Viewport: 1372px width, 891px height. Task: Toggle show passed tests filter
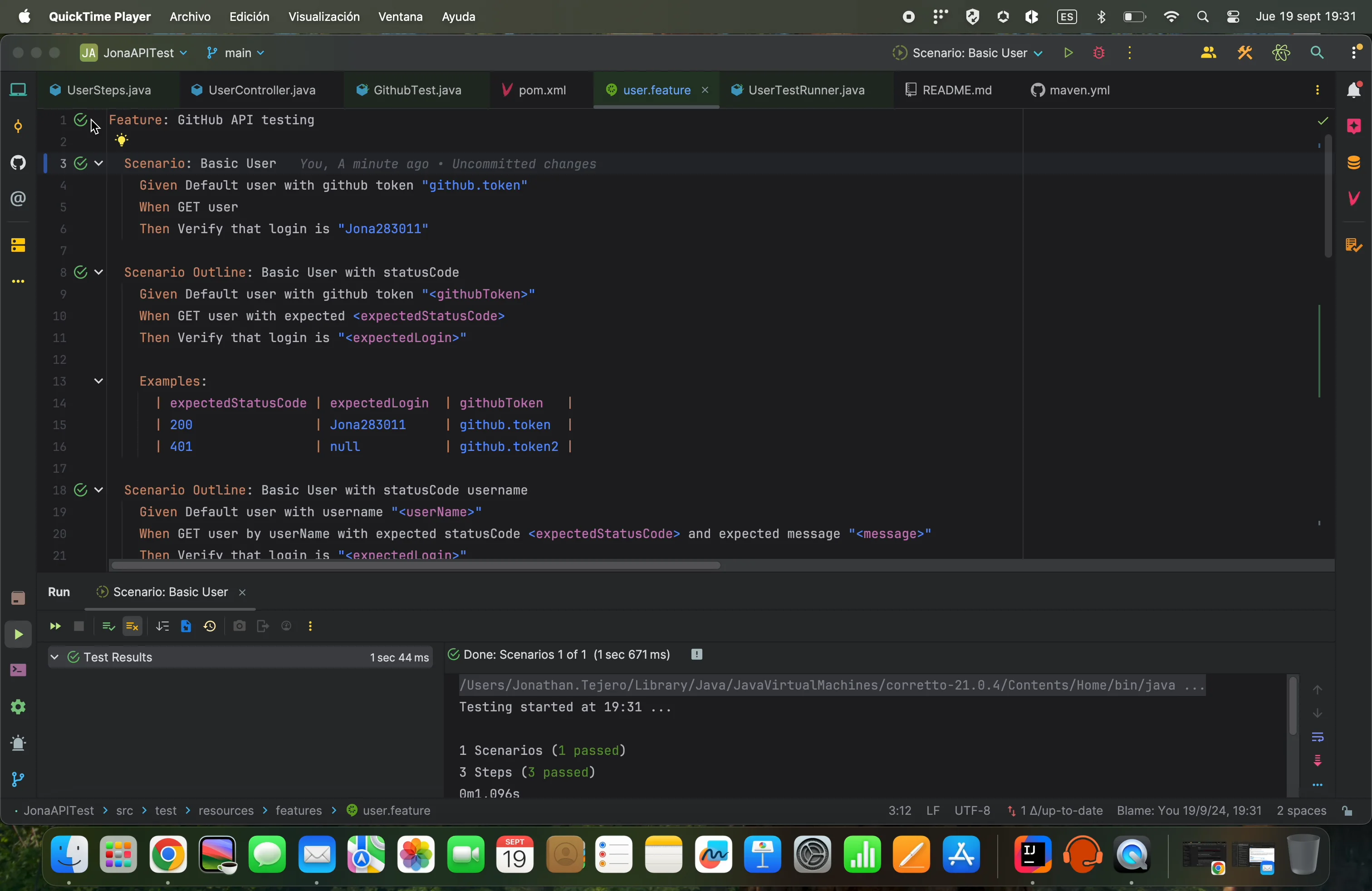click(108, 627)
